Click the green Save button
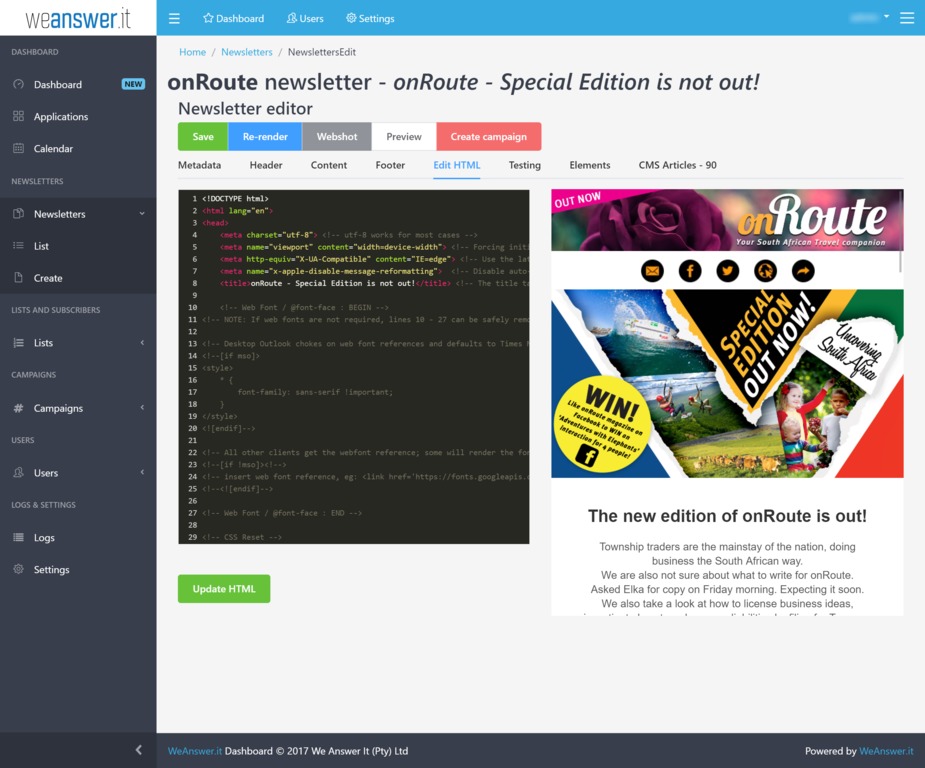 coord(203,137)
